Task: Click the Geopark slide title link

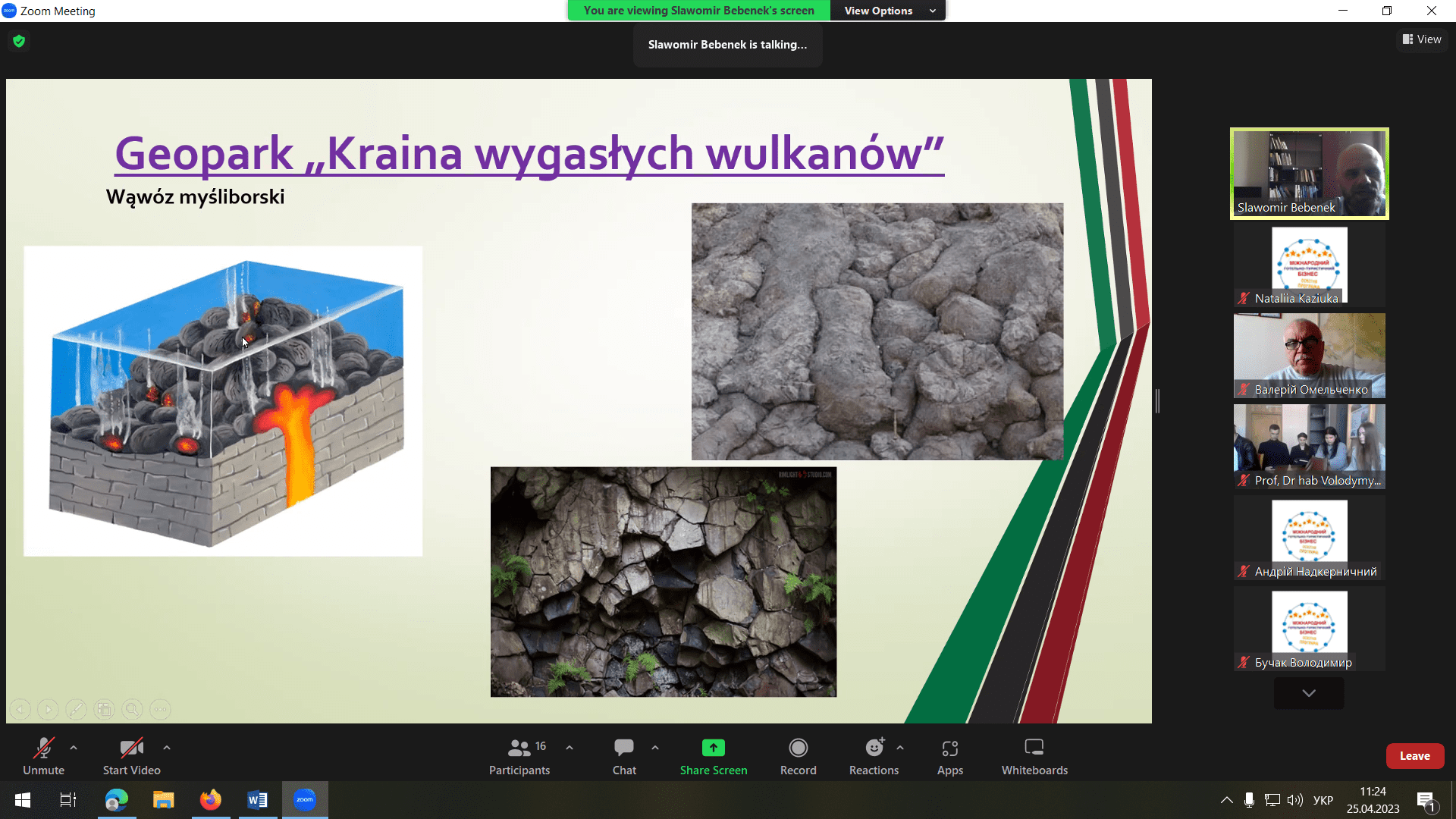Action: tap(529, 154)
